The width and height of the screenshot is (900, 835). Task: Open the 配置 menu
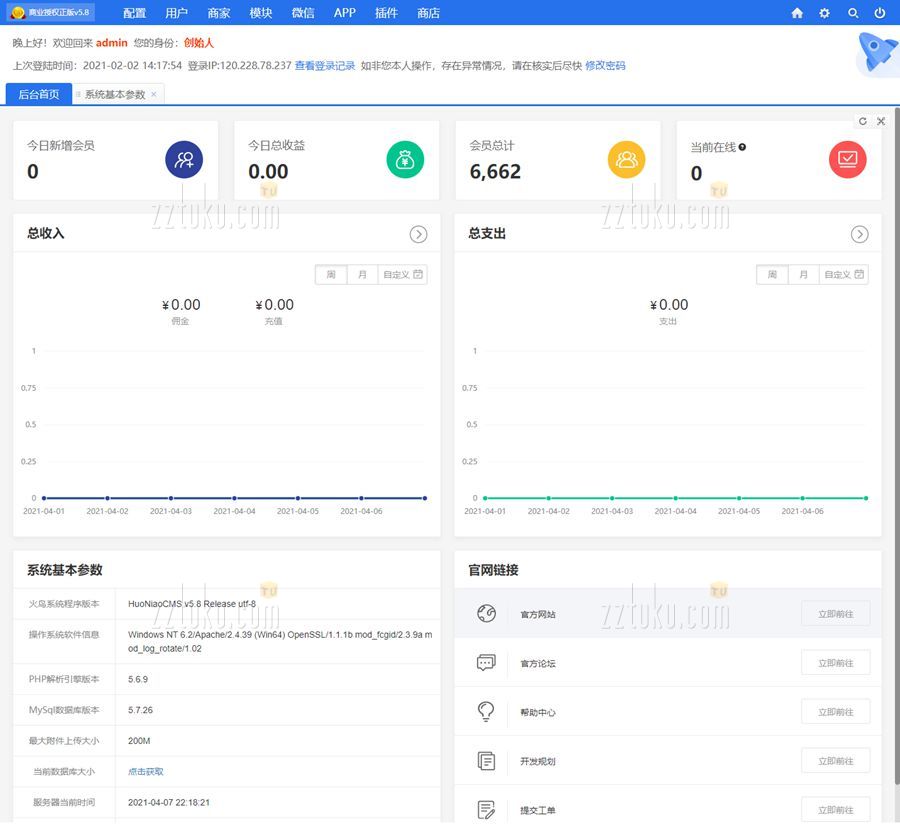[134, 13]
